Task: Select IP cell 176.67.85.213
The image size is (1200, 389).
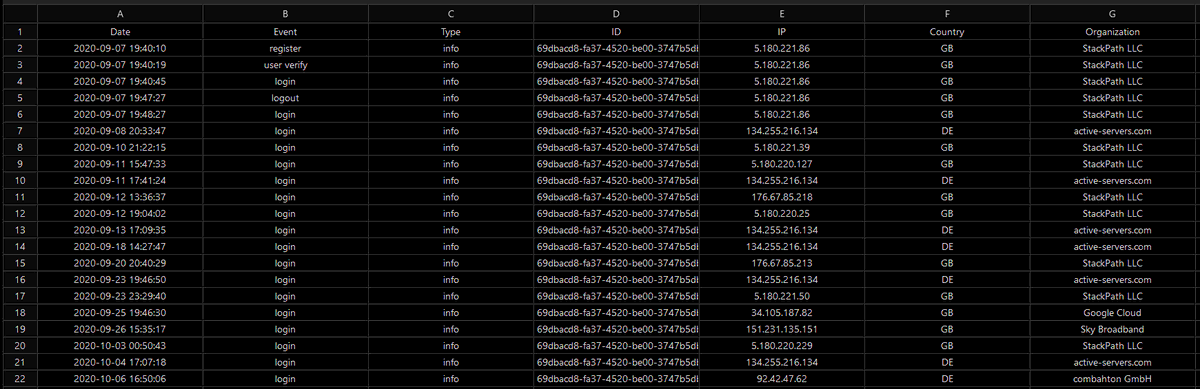Action: pyautogui.click(x=781, y=263)
